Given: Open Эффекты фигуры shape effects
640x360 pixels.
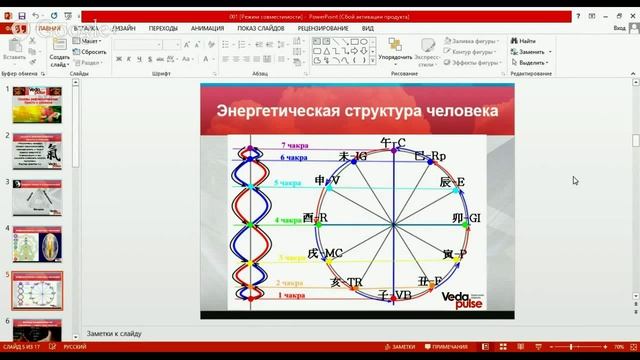Looking at the screenshot, I should tap(473, 62).
